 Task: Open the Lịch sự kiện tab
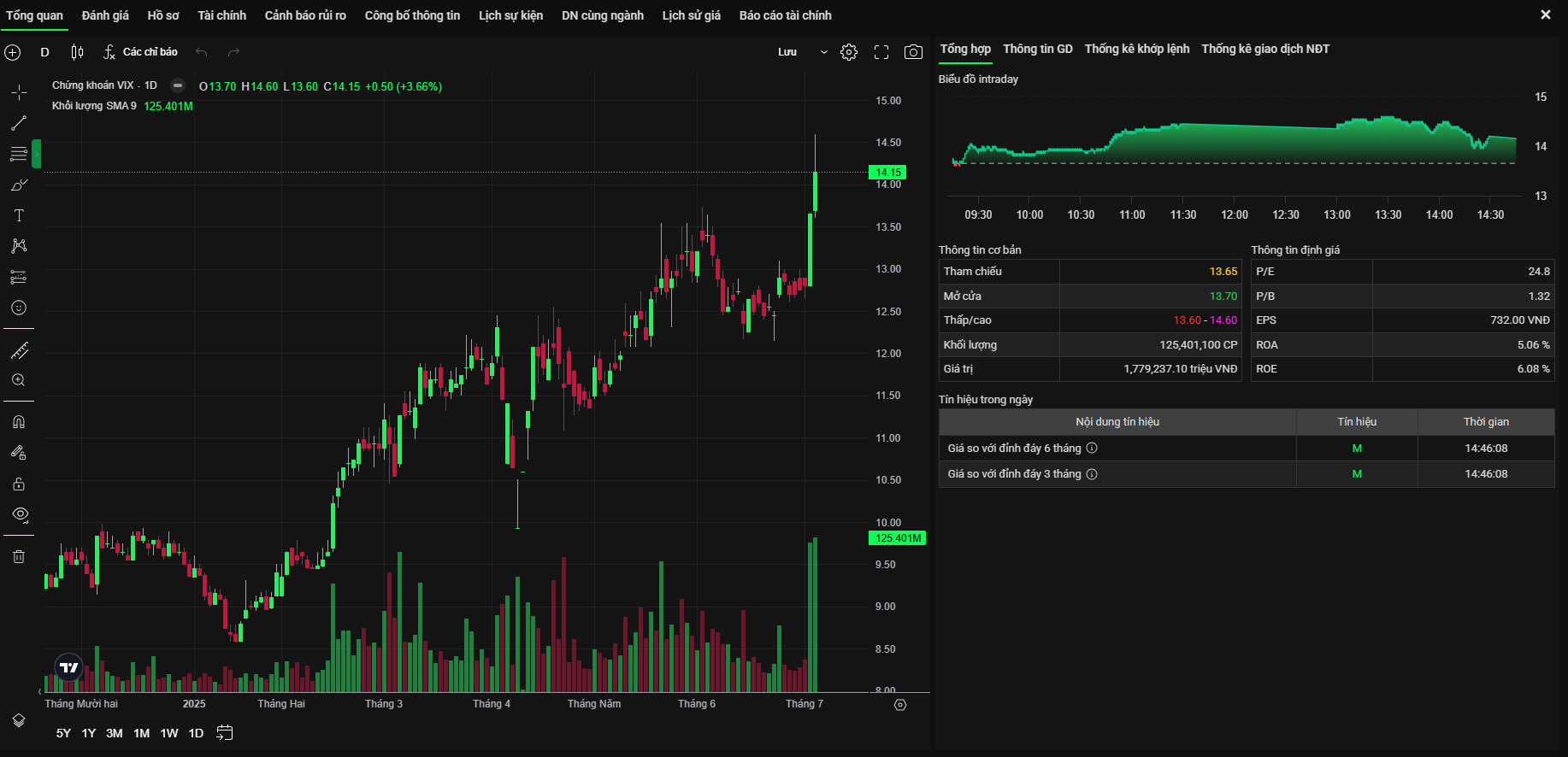(x=510, y=15)
